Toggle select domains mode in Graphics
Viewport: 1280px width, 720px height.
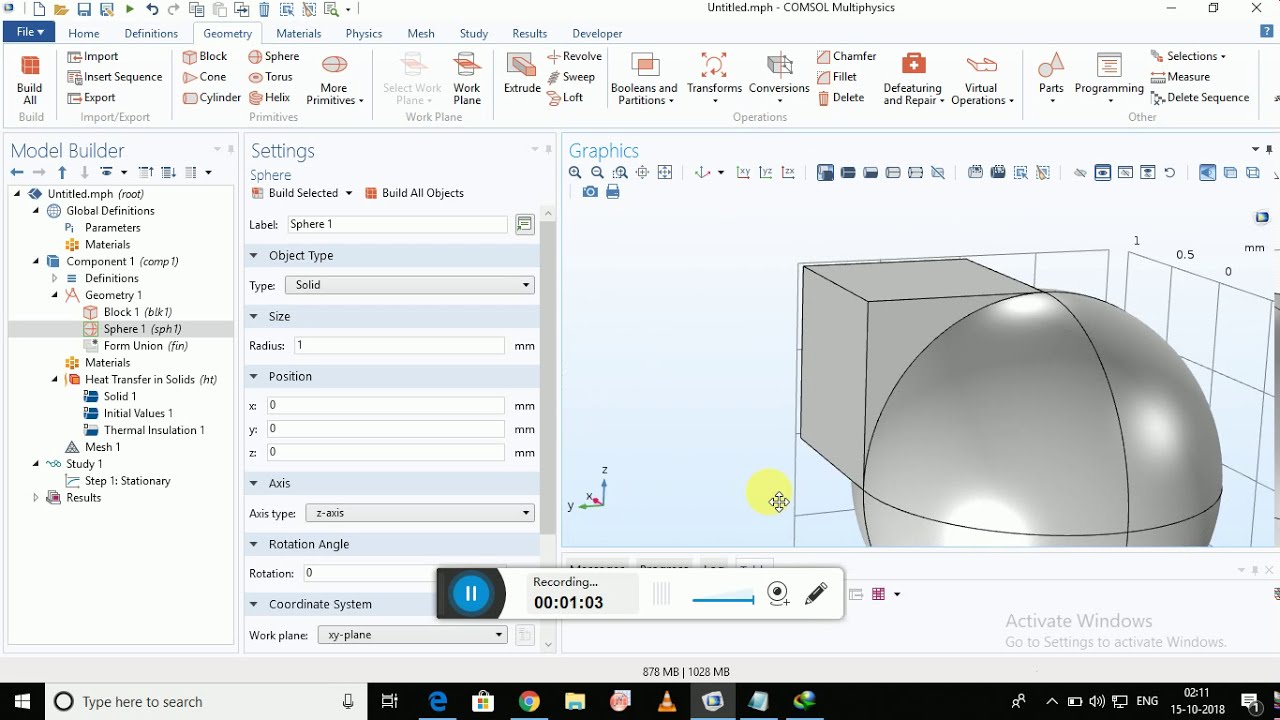[x=848, y=173]
